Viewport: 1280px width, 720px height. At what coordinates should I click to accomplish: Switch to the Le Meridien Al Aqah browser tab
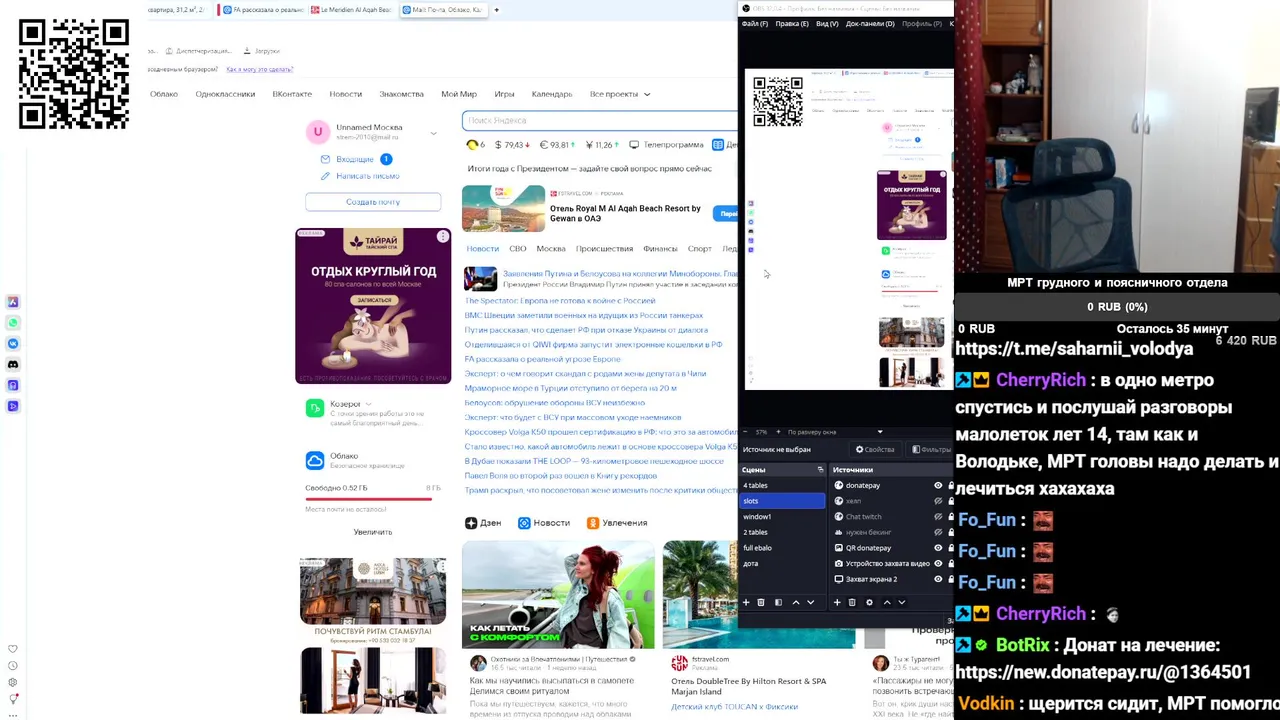tap(352, 10)
